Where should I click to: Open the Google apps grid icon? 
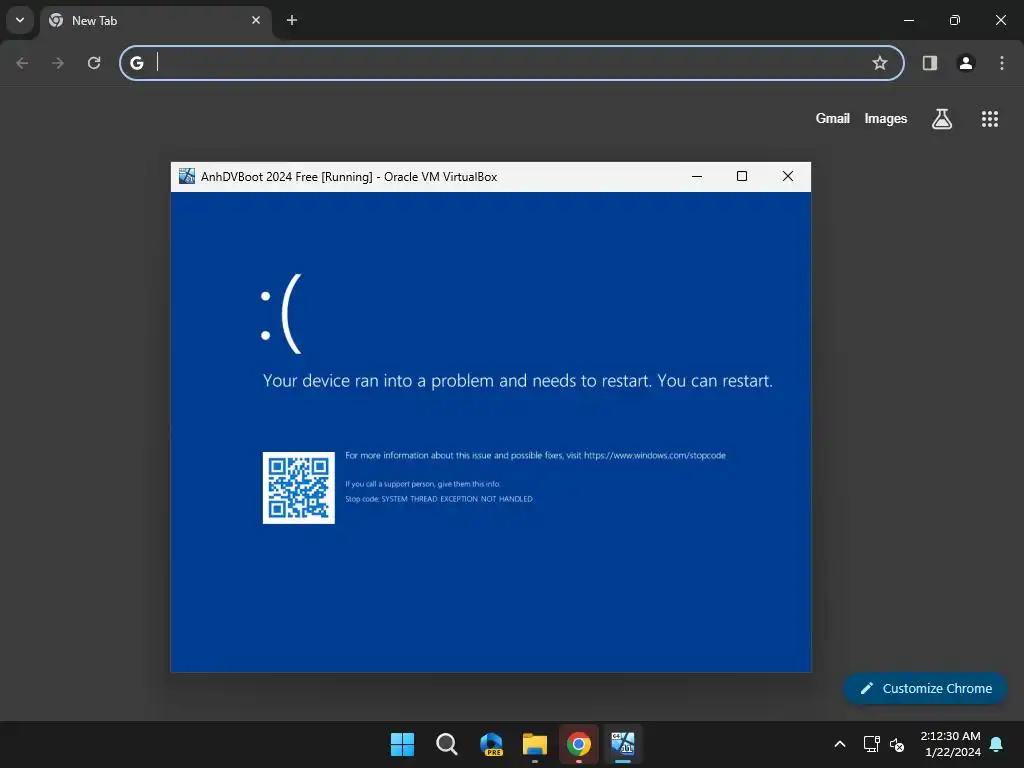click(990, 118)
